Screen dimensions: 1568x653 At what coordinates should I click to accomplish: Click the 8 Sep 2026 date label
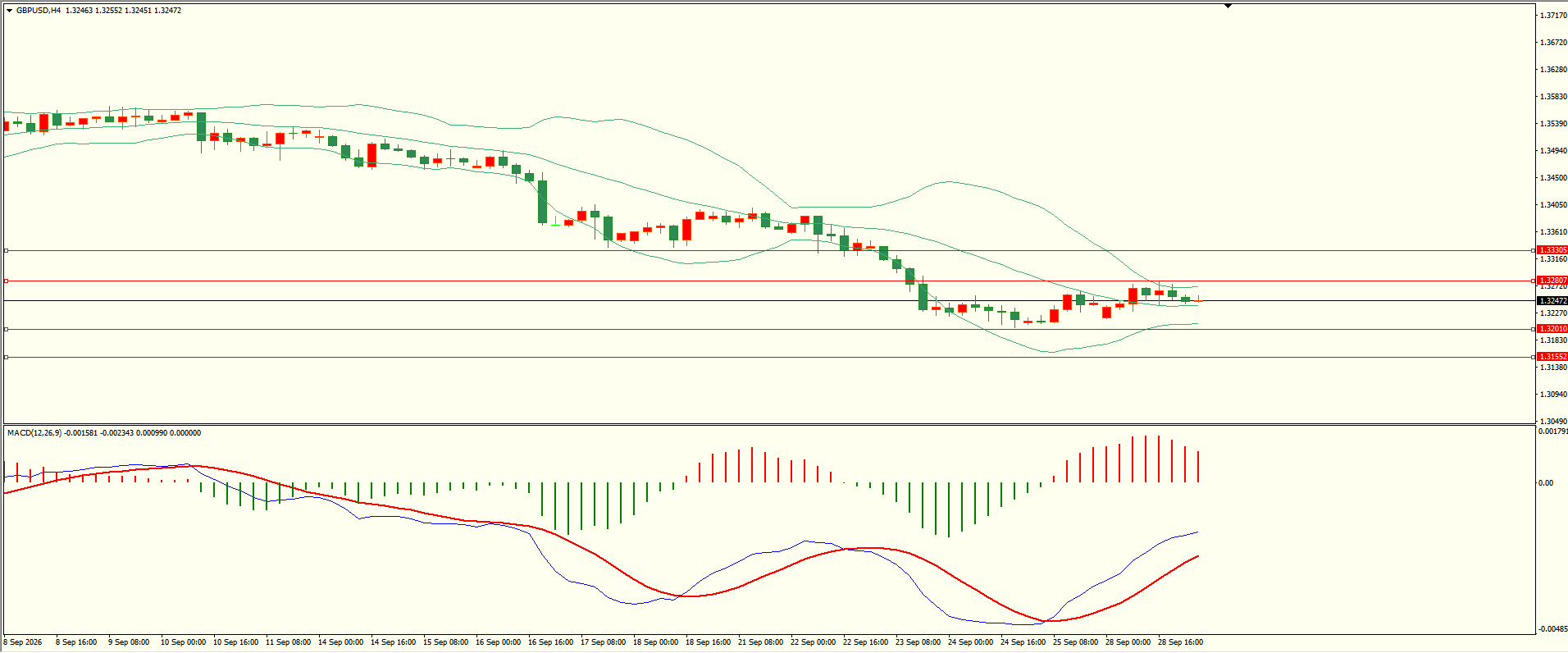23,642
